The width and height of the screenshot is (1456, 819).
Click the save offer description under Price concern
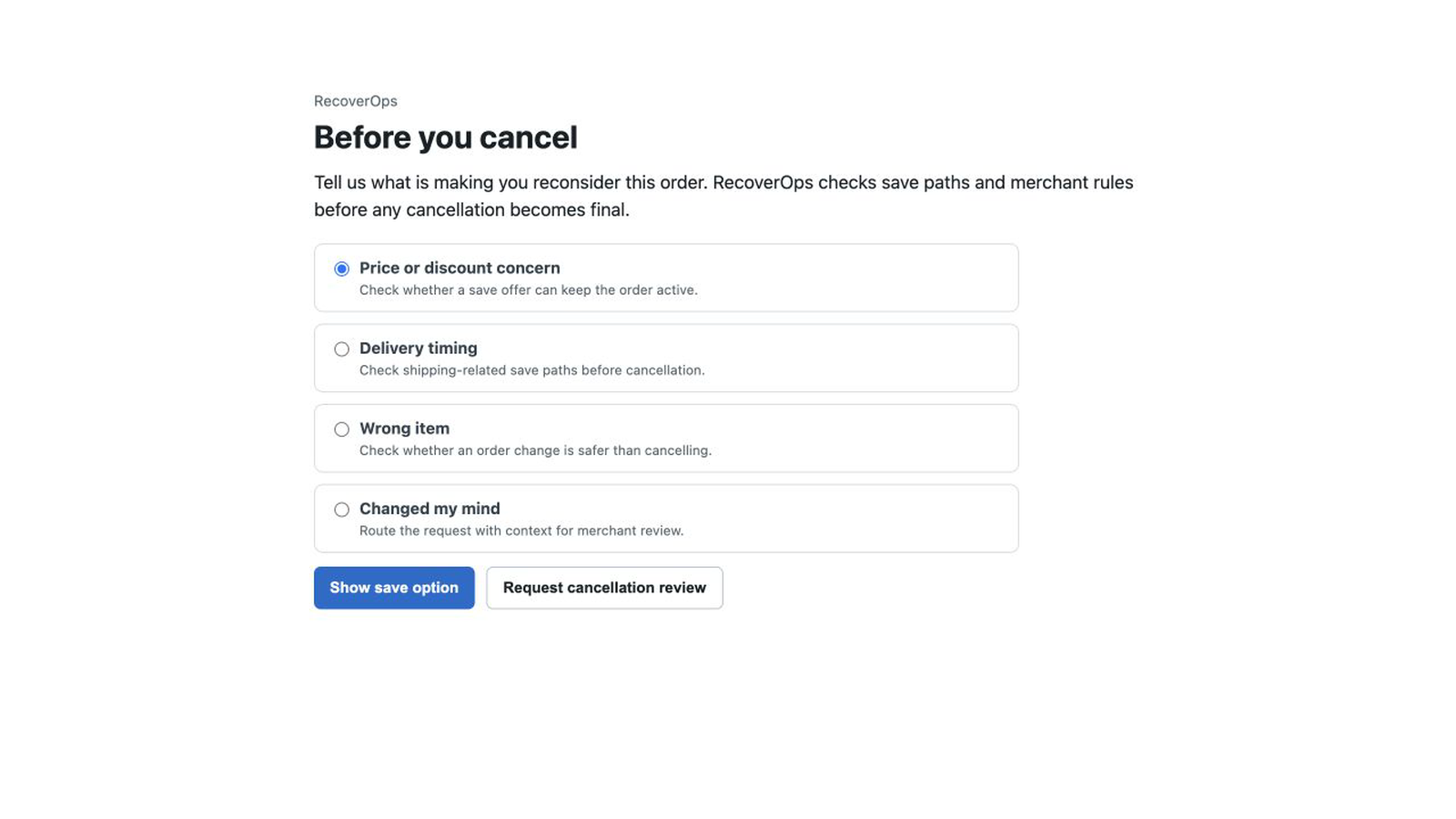click(x=529, y=290)
